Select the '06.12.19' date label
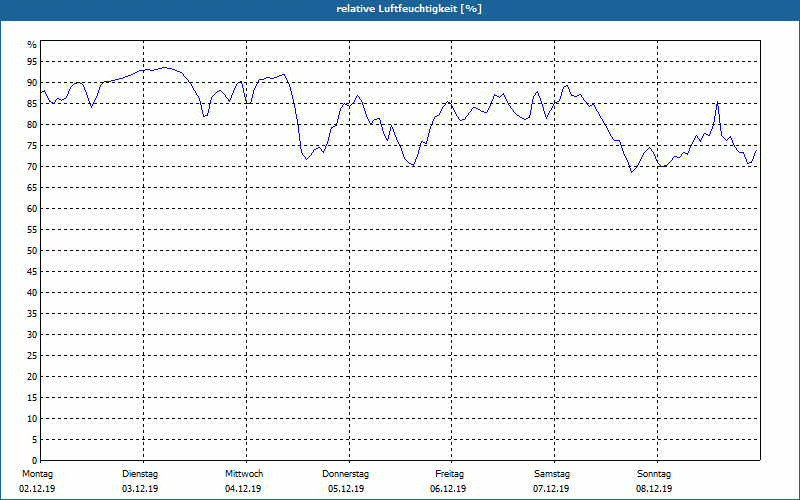Screen dimensions: 800x500 (x=448, y=489)
